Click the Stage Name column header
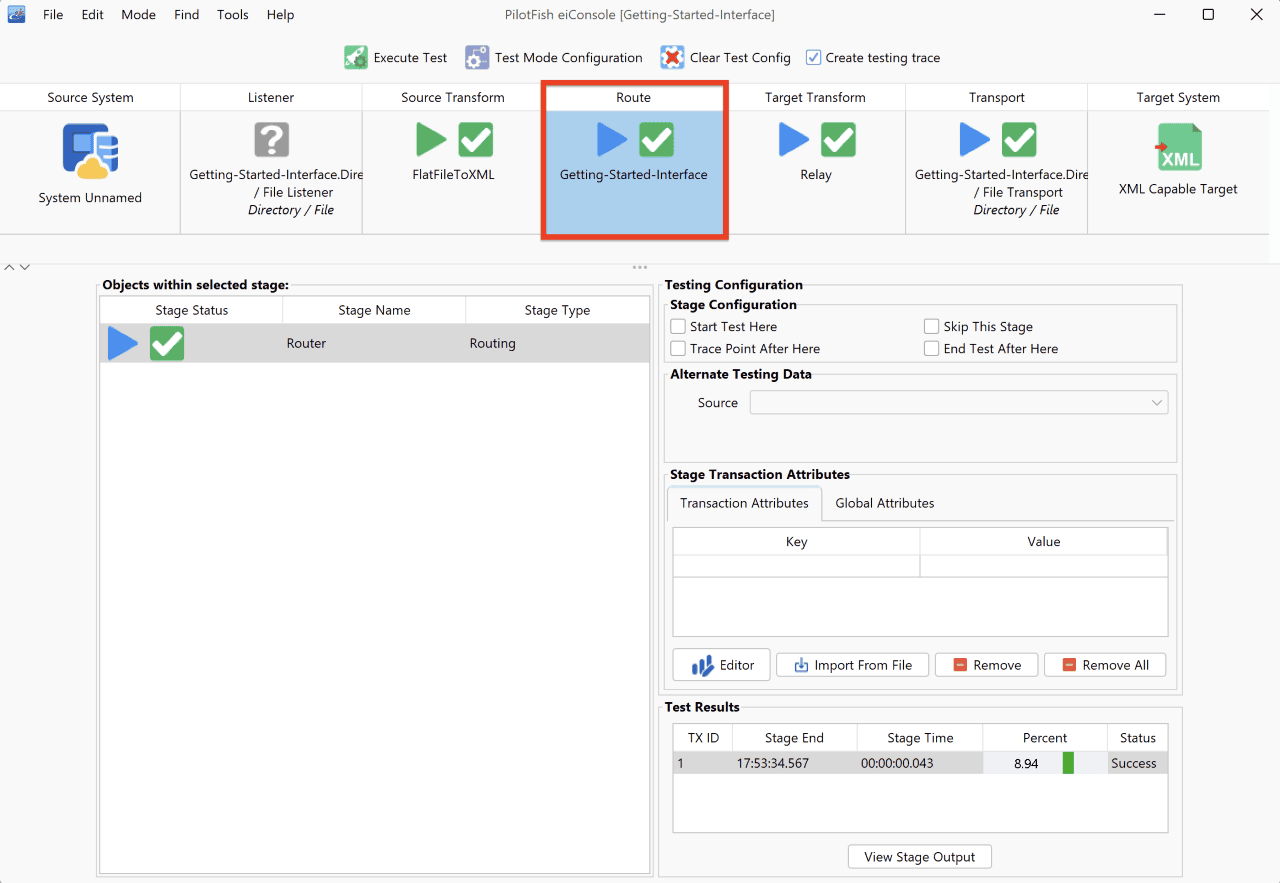 coord(374,310)
